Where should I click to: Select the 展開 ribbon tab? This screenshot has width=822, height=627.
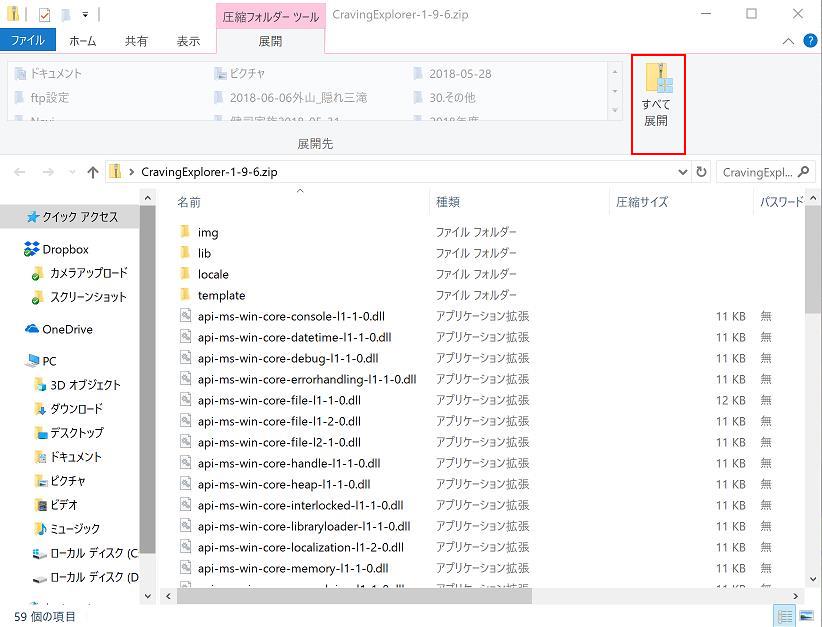pyautogui.click(x=271, y=41)
